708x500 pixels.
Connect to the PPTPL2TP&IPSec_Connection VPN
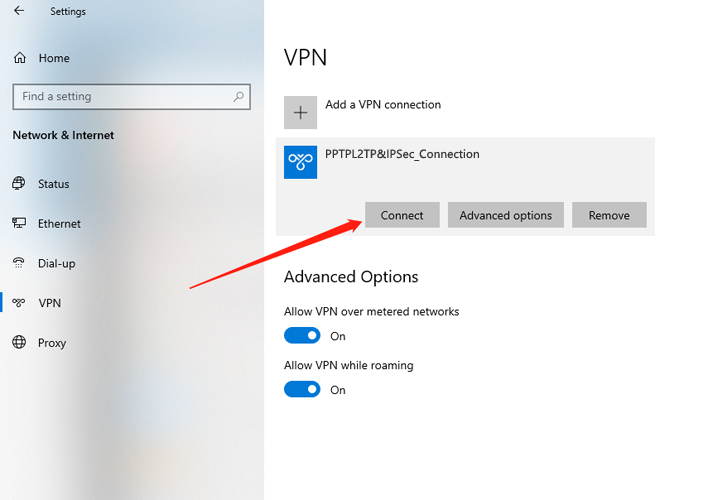pos(402,215)
